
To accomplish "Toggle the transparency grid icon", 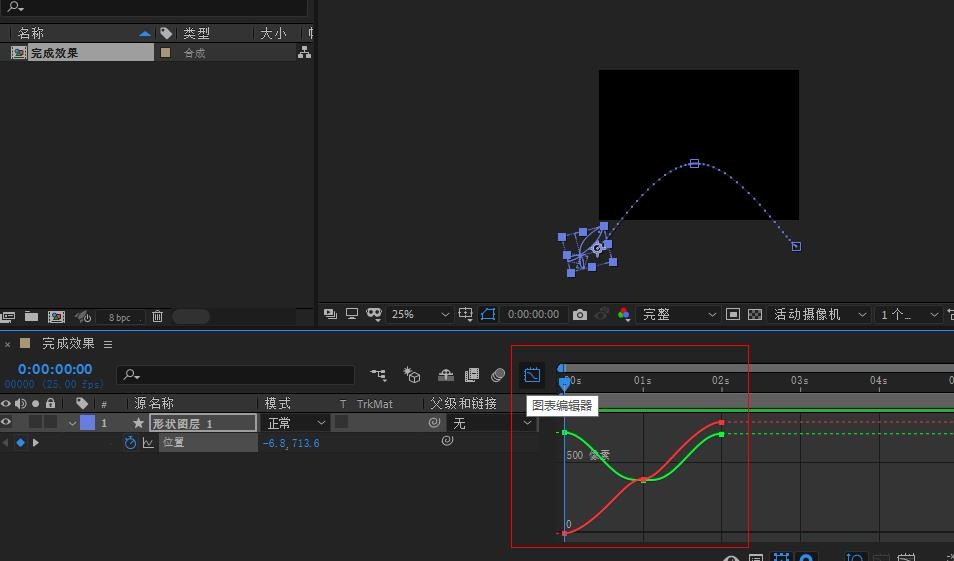I will point(754,314).
